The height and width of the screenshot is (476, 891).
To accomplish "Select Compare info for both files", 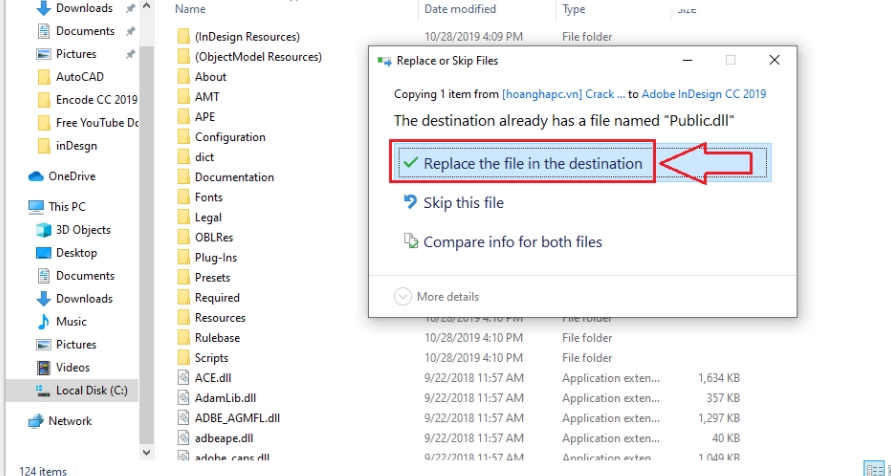I will pos(512,242).
